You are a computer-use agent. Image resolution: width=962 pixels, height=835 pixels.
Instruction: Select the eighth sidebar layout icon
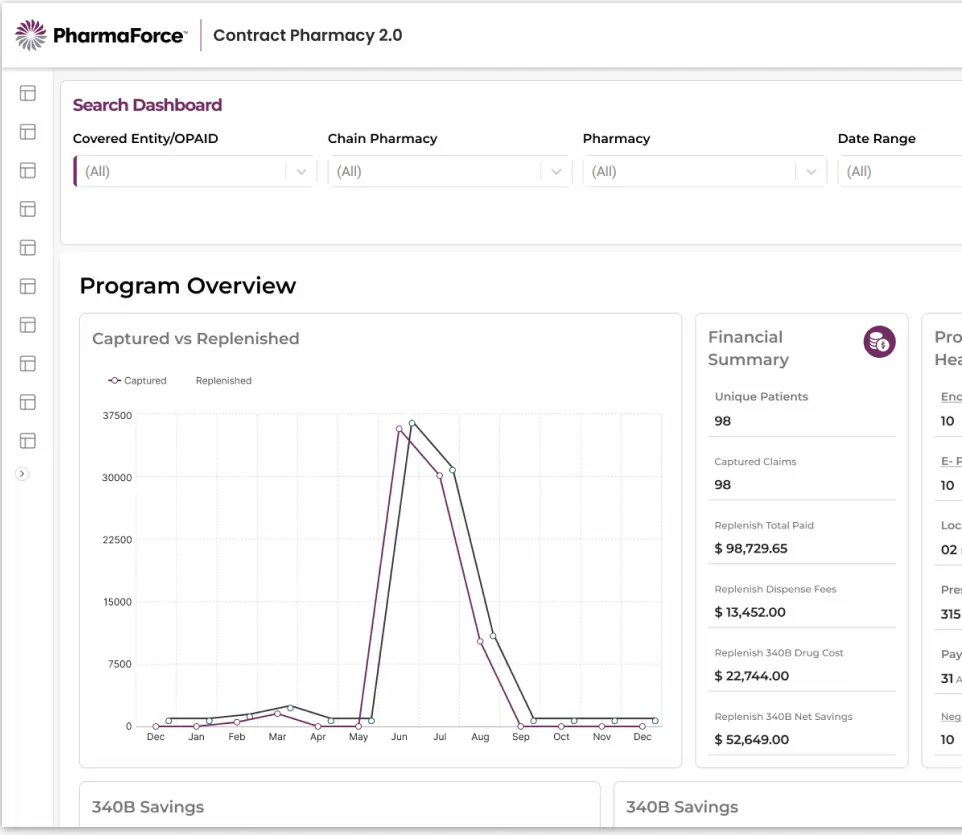(28, 364)
